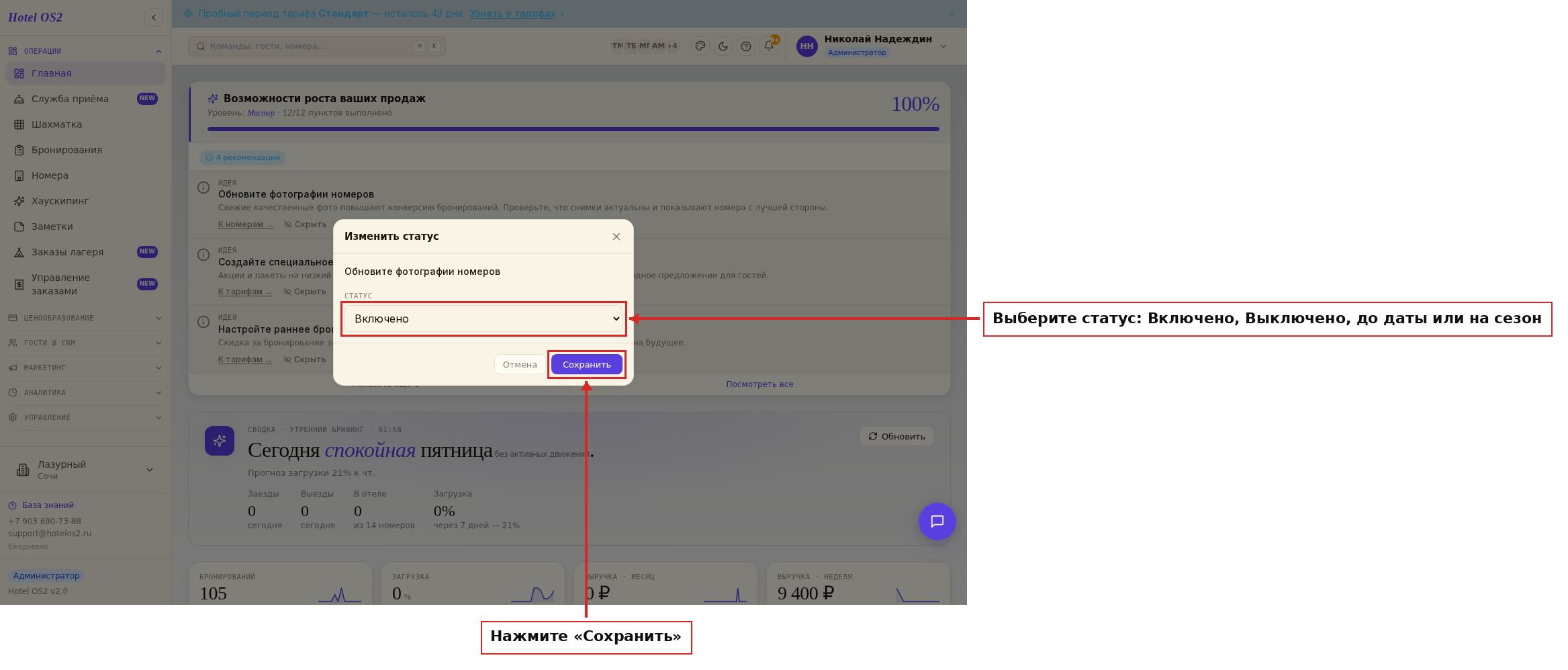The width and height of the screenshot is (1568, 670).
Task: Collapse the sidebar with the chevron button
Action: 154,17
